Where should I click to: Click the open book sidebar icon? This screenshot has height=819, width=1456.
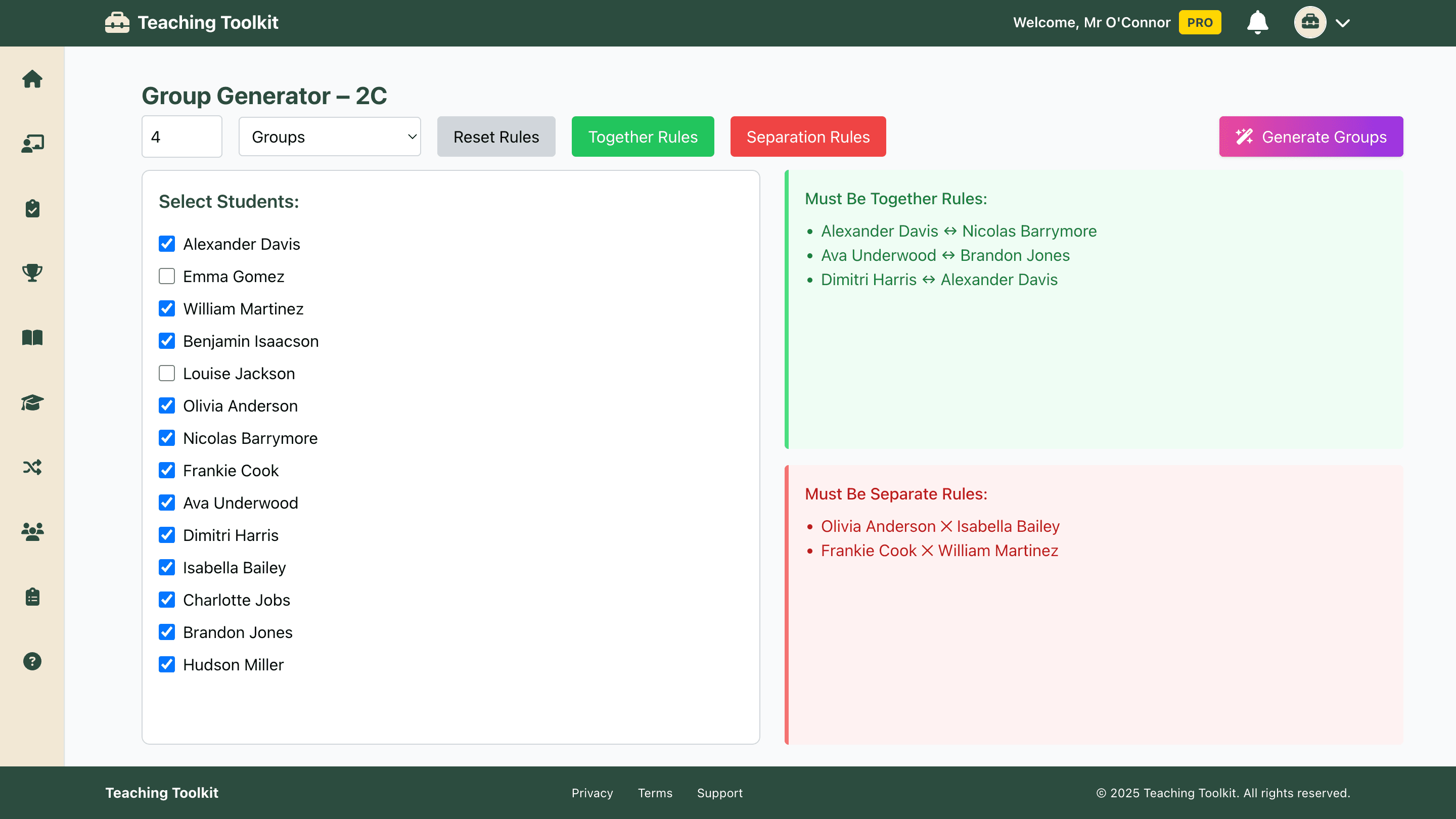(x=32, y=337)
